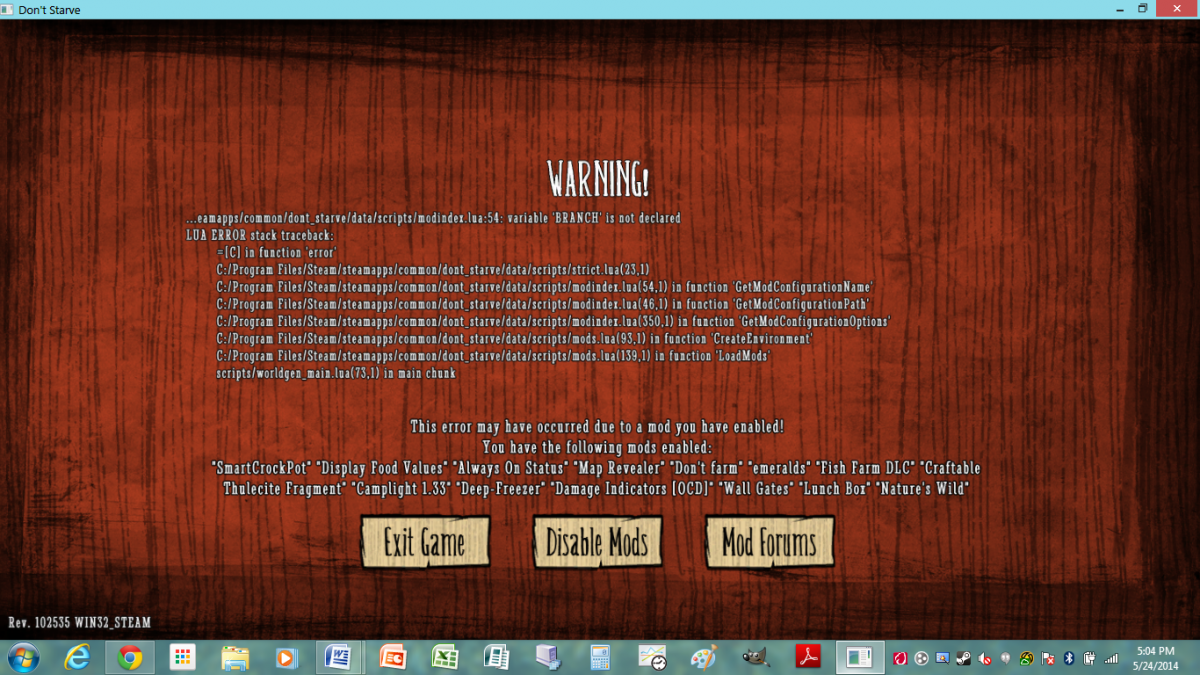Open Windows Media Player from the taskbar
Image resolution: width=1200 pixels, height=675 pixels.
(287, 658)
